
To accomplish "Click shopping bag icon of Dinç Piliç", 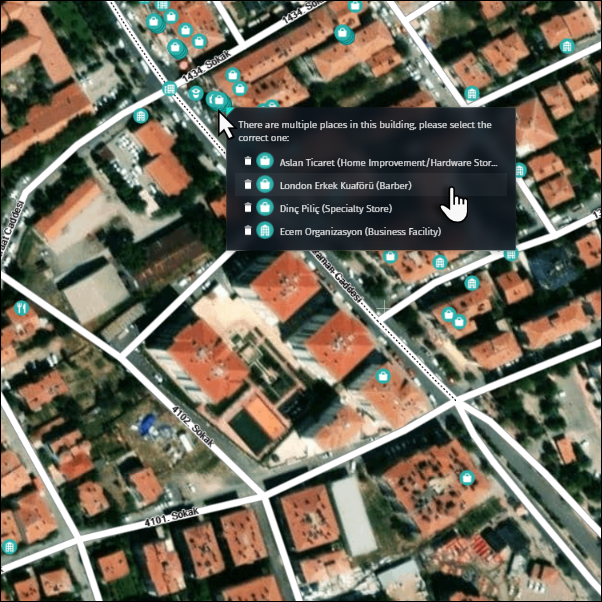I will click(x=265, y=207).
